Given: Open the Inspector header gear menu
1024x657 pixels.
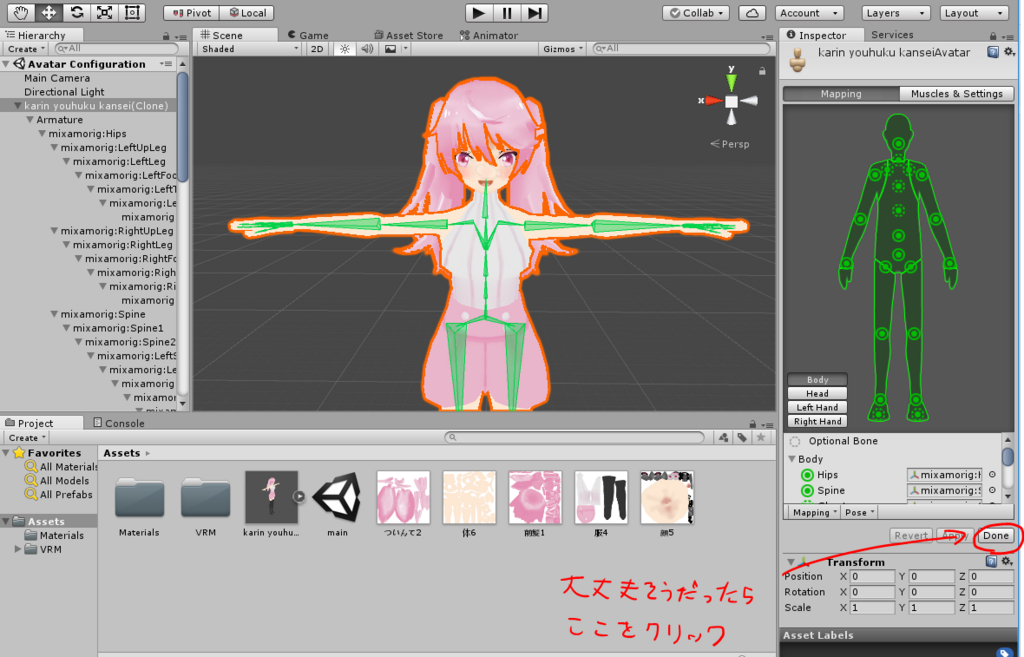Looking at the screenshot, I should (1009, 52).
